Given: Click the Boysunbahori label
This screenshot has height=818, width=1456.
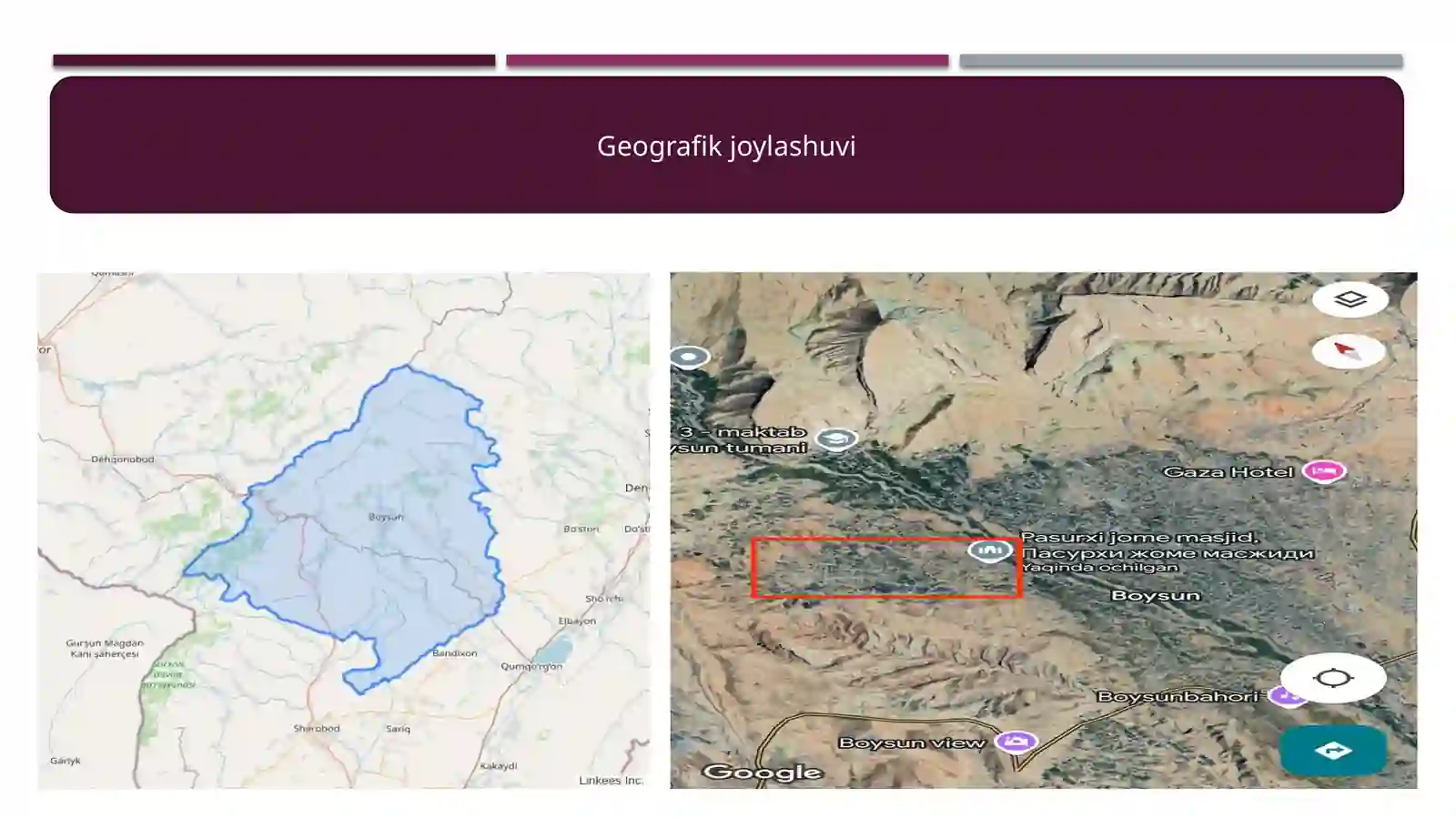Looking at the screenshot, I should (x=1178, y=697).
